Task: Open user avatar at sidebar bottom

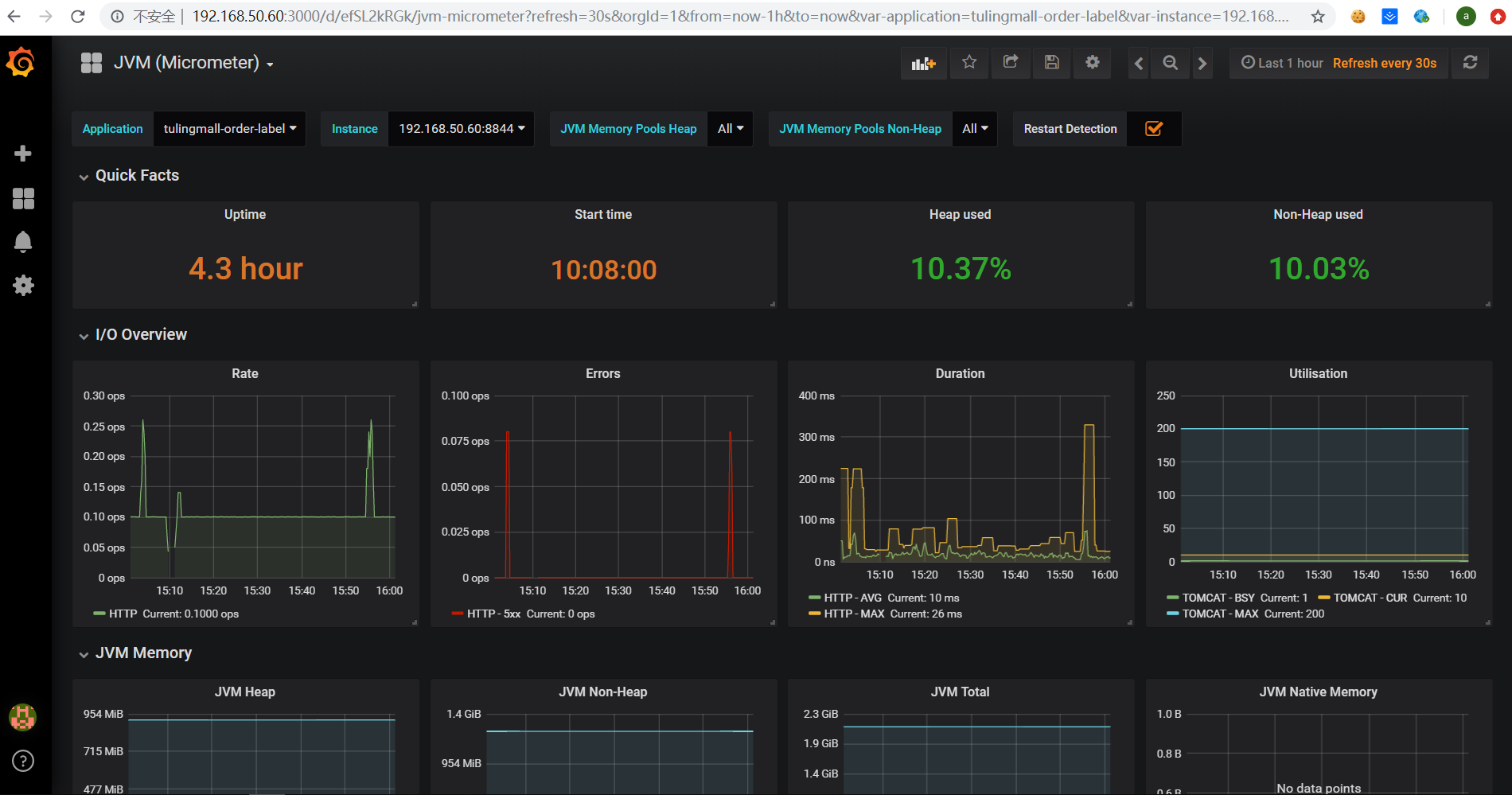Action: click(22, 717)
